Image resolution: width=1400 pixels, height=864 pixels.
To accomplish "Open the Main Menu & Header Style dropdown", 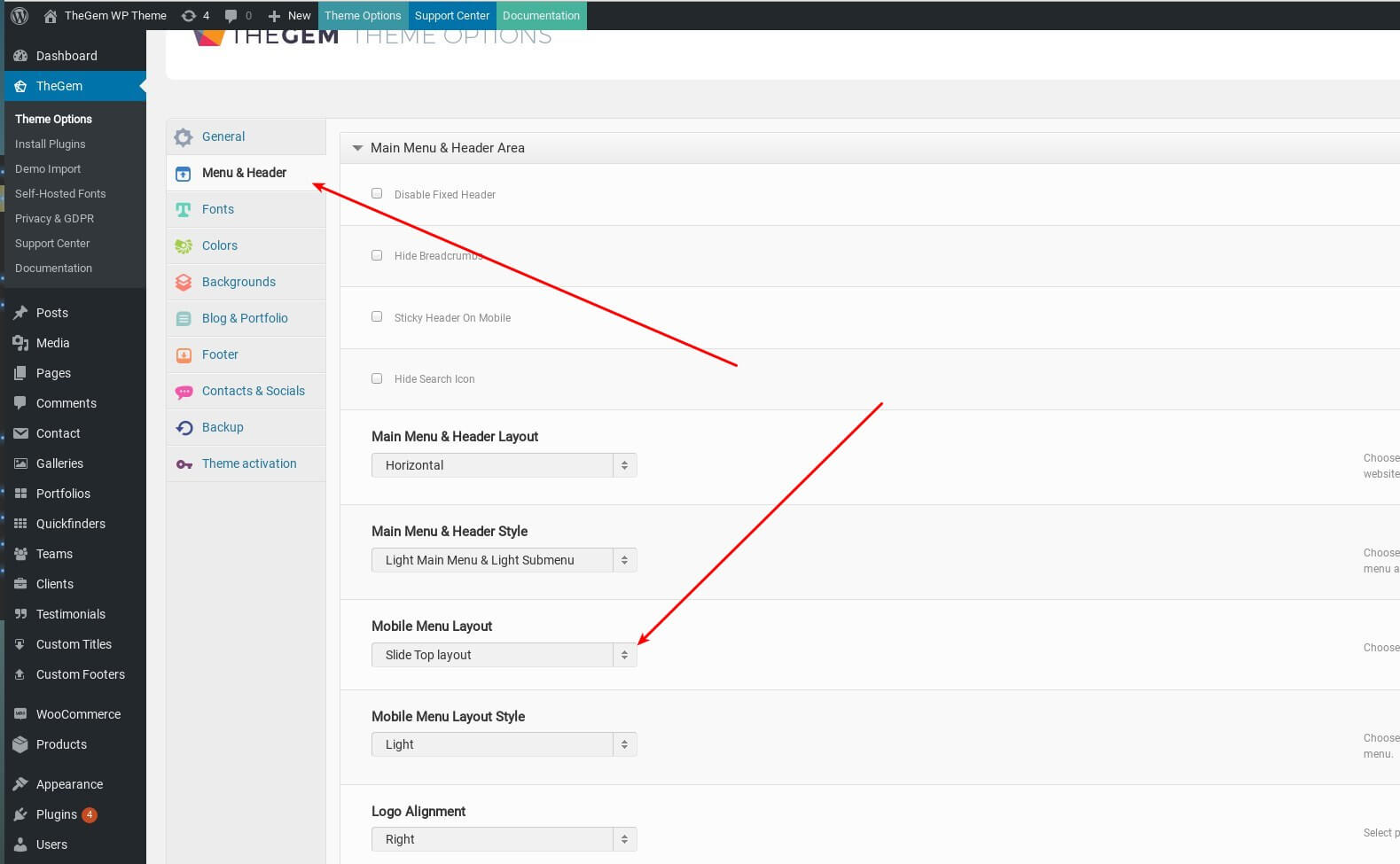I will [504, 560].
